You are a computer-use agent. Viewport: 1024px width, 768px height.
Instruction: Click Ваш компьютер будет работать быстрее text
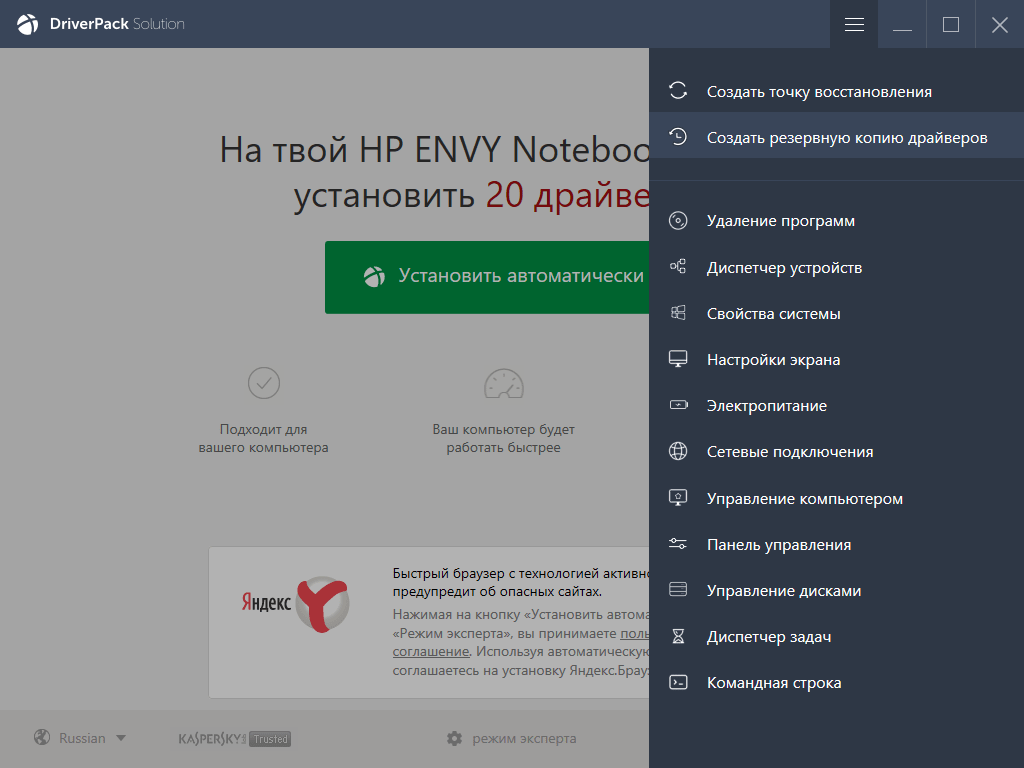(x=504, y=438)
